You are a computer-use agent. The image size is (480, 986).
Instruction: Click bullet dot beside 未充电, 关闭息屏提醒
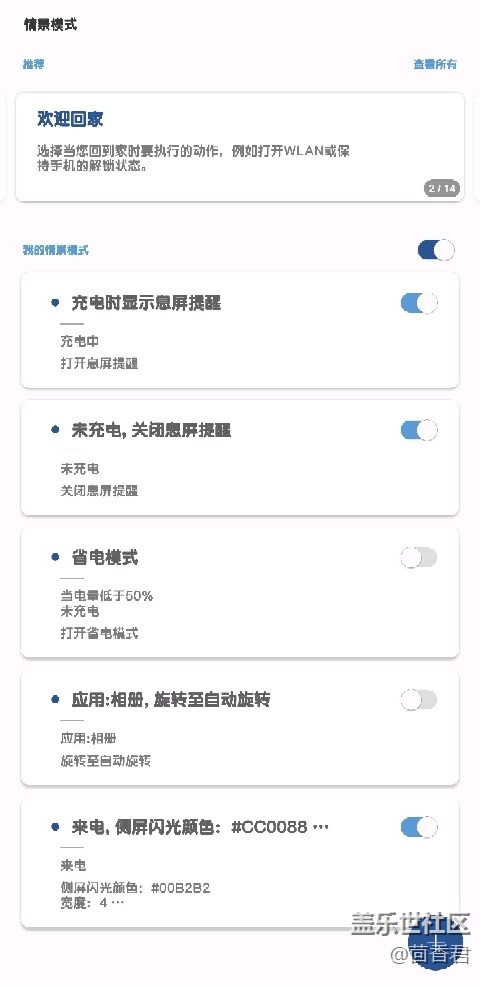point(55,430)
